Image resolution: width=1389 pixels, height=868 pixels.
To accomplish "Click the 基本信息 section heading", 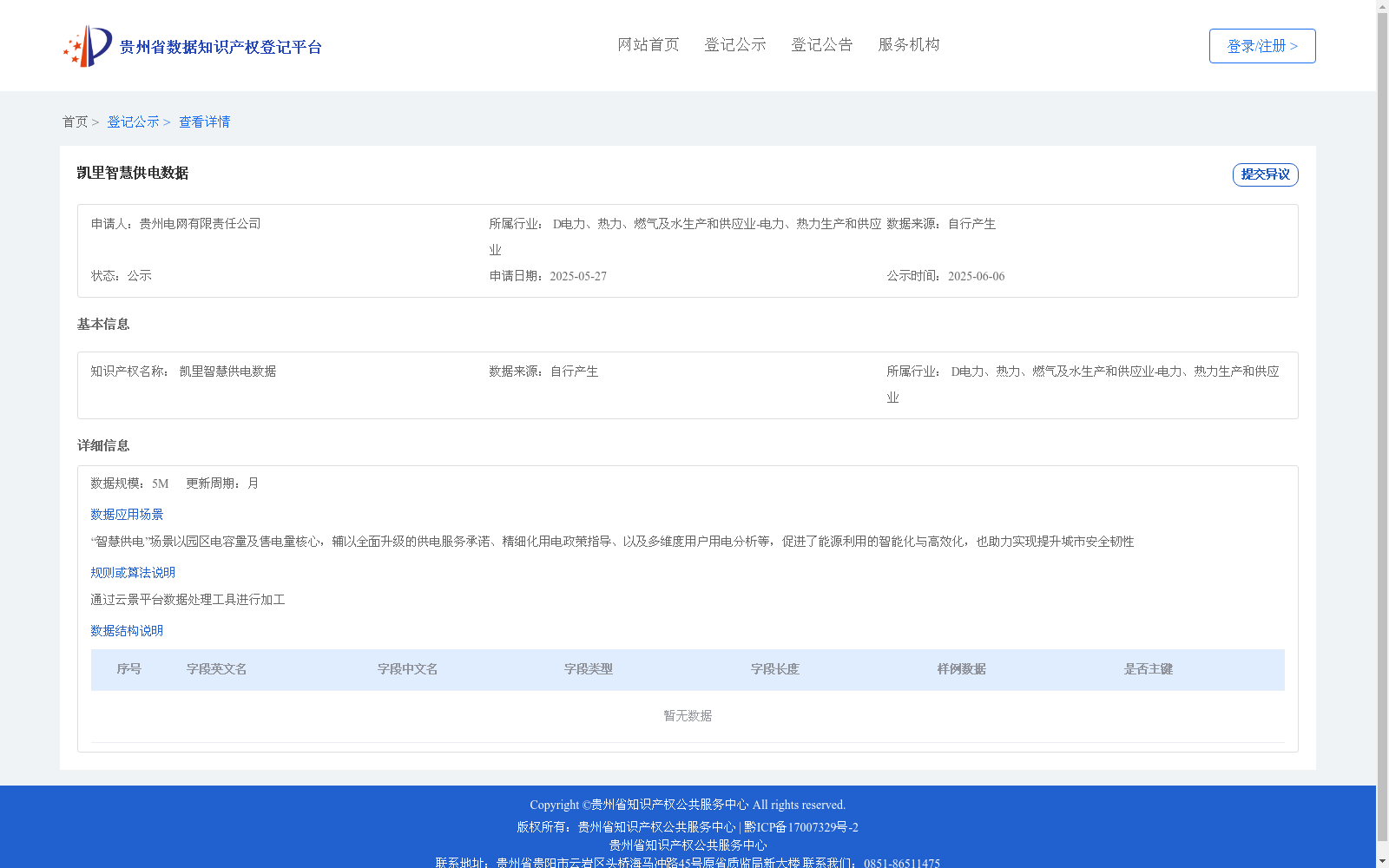I will point(103,324).
